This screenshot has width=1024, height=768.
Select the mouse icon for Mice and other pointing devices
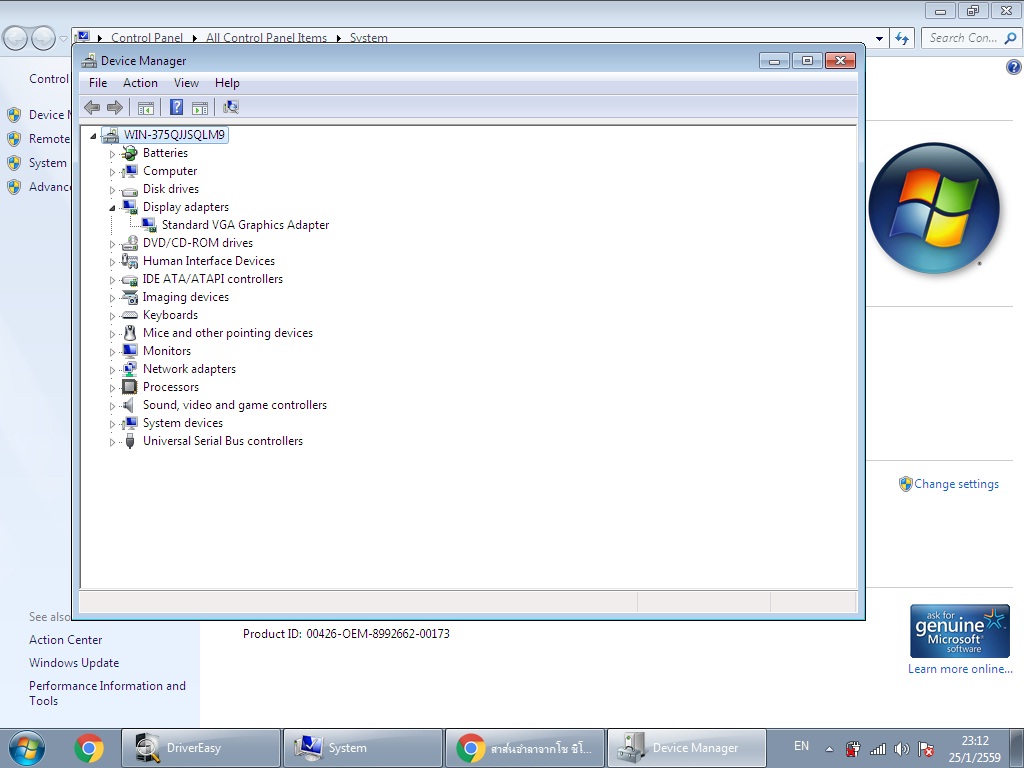[x=130, y=333]
